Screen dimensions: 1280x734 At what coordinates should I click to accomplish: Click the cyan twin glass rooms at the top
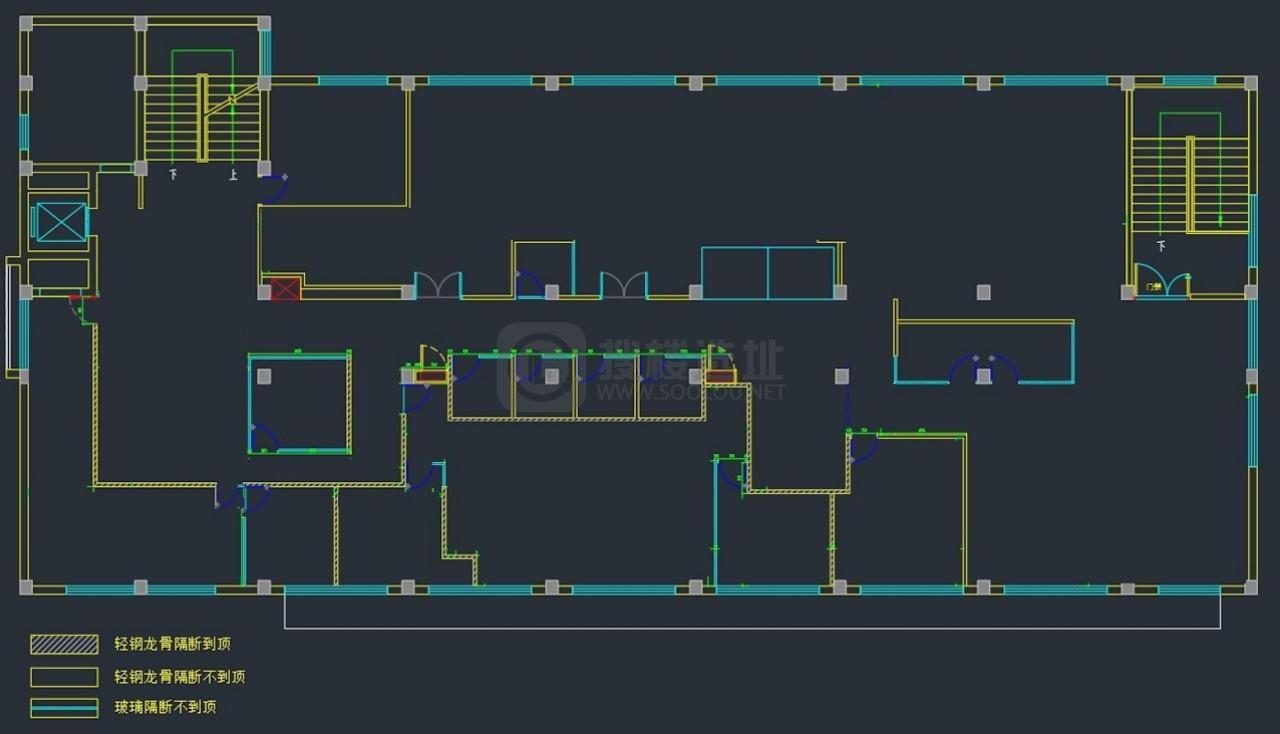click(768, 273)
